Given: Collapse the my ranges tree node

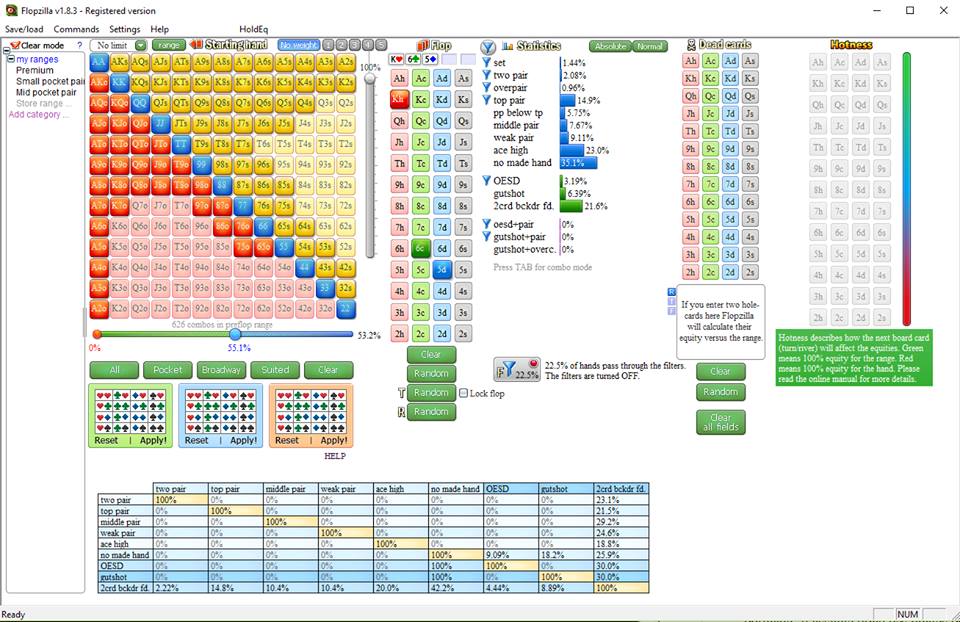Looking at the screenshot, I should click(x=11, y=59).
